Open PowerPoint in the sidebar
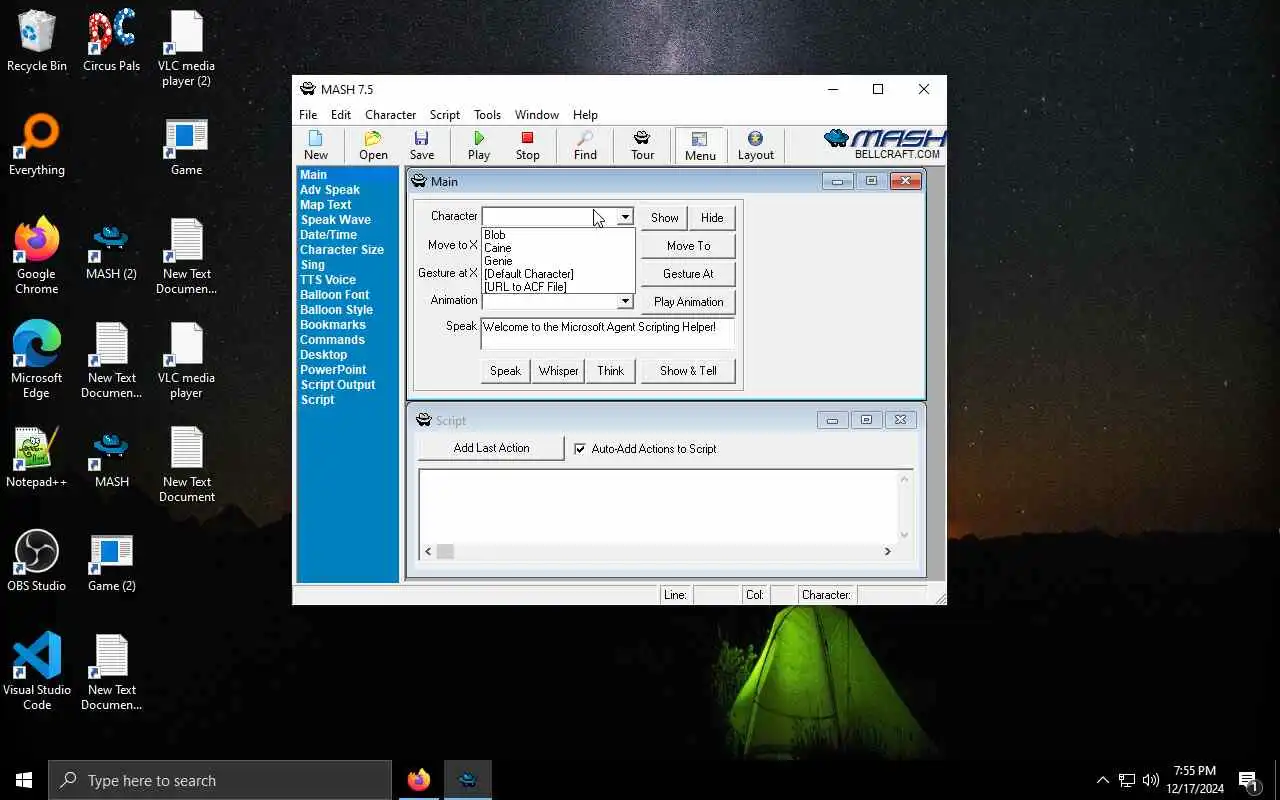The height and width of the screenshot is (800, 1280). 333,370
